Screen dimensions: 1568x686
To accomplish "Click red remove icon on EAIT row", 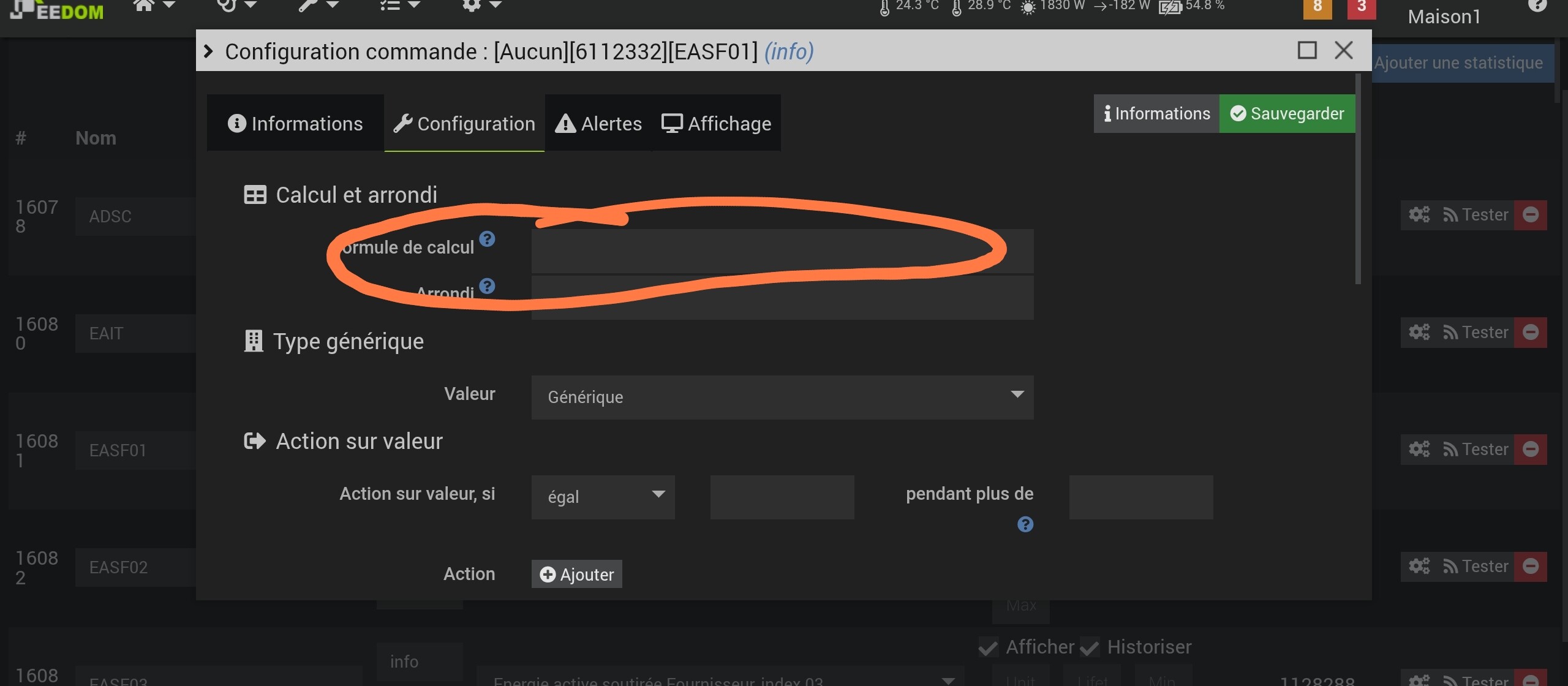I will click(1530, 333).
